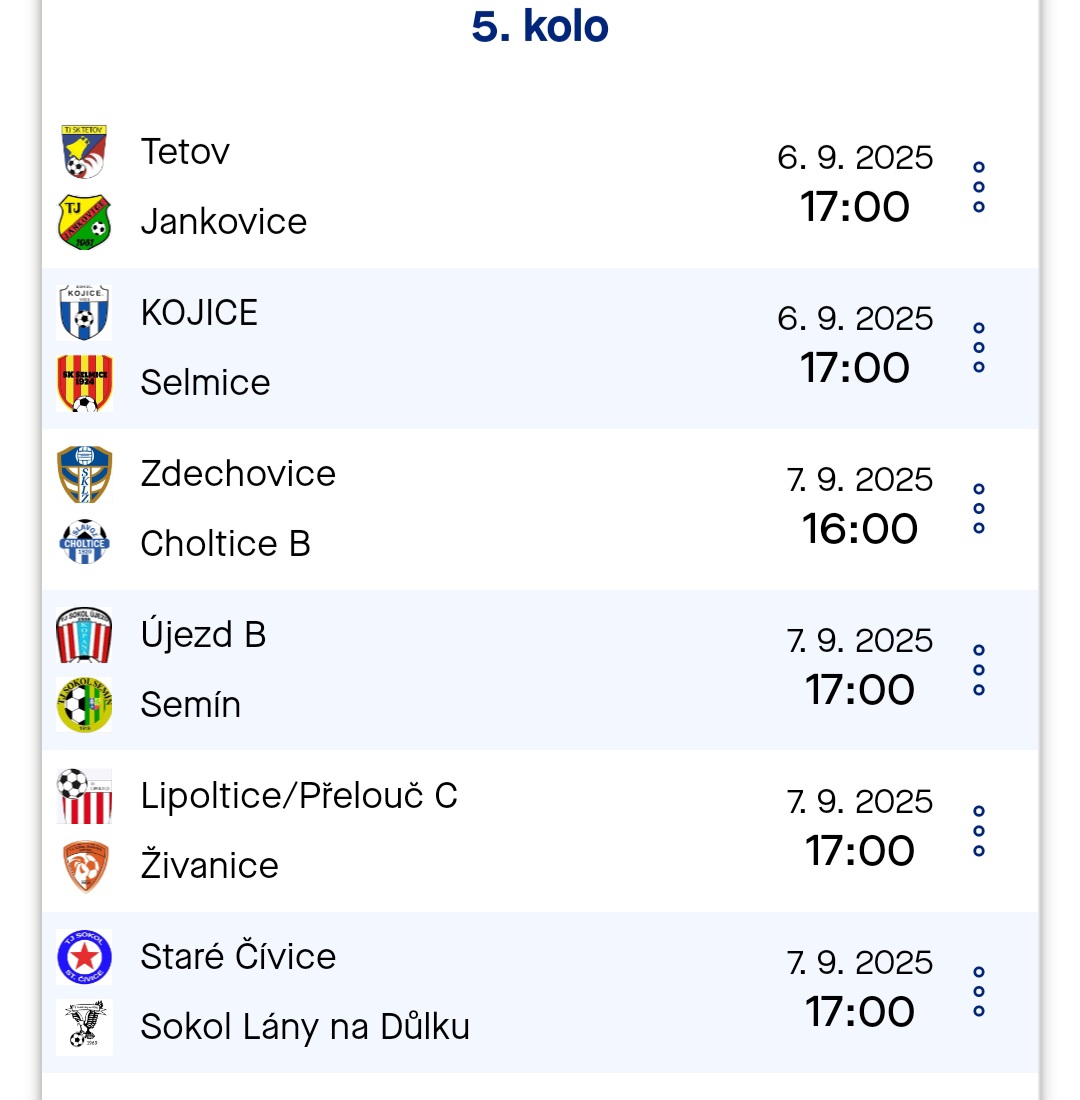Viewport: 1080px width, 1100px height.
Task: Open options for Lipoltice/Přelouč C match
Action: (979, 831)
